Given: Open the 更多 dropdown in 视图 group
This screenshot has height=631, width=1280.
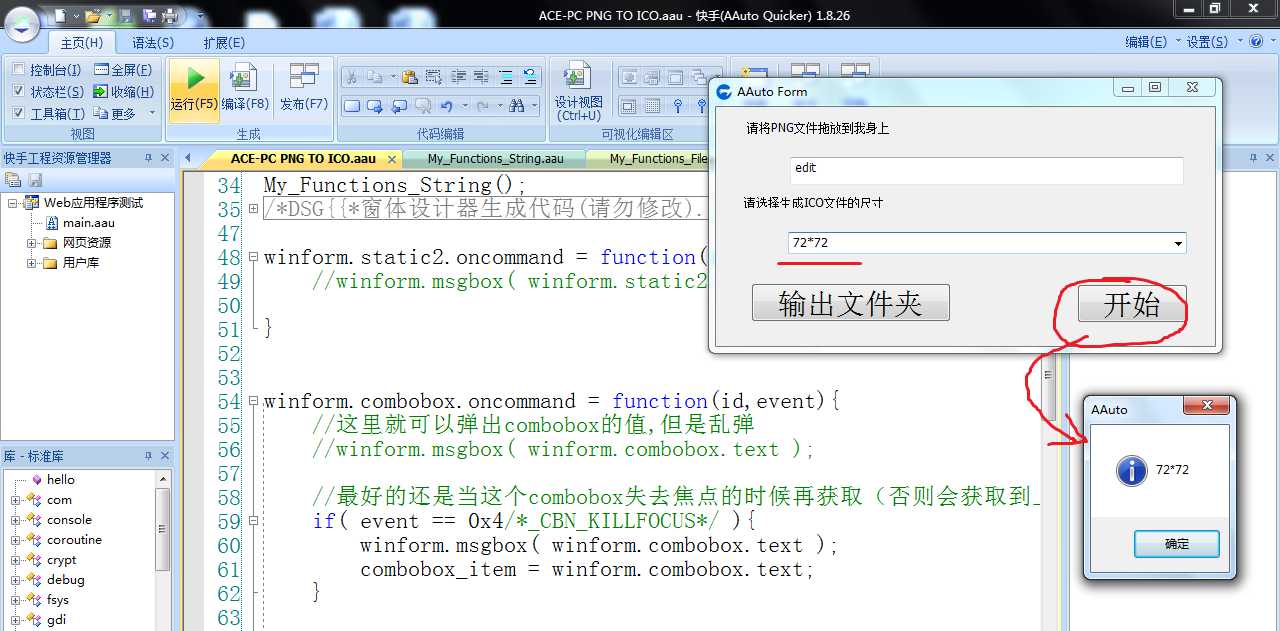Looking at the screenshot, I should click(x=124, y=113).
